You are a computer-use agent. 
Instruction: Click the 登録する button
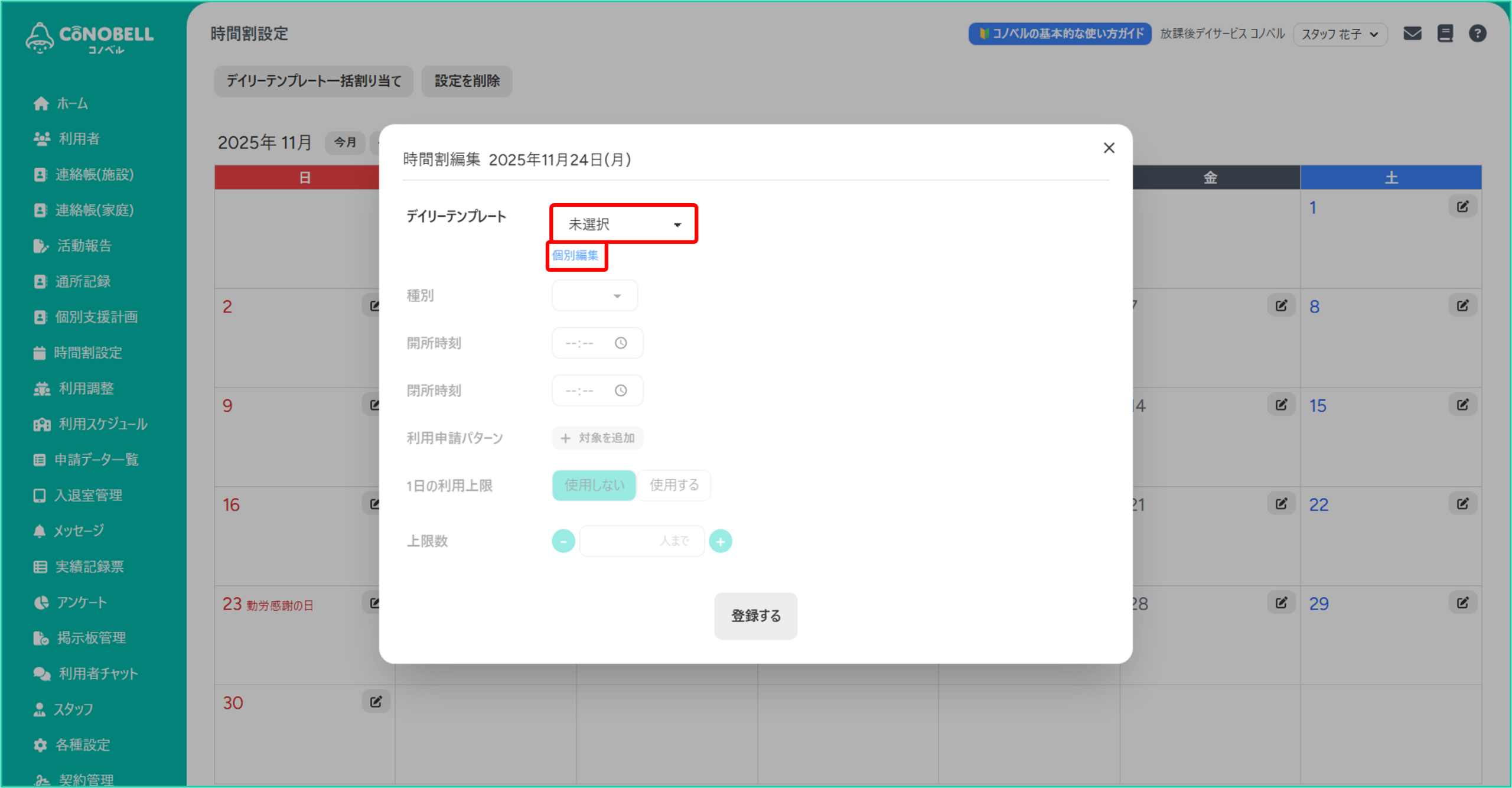click(755, 616)
